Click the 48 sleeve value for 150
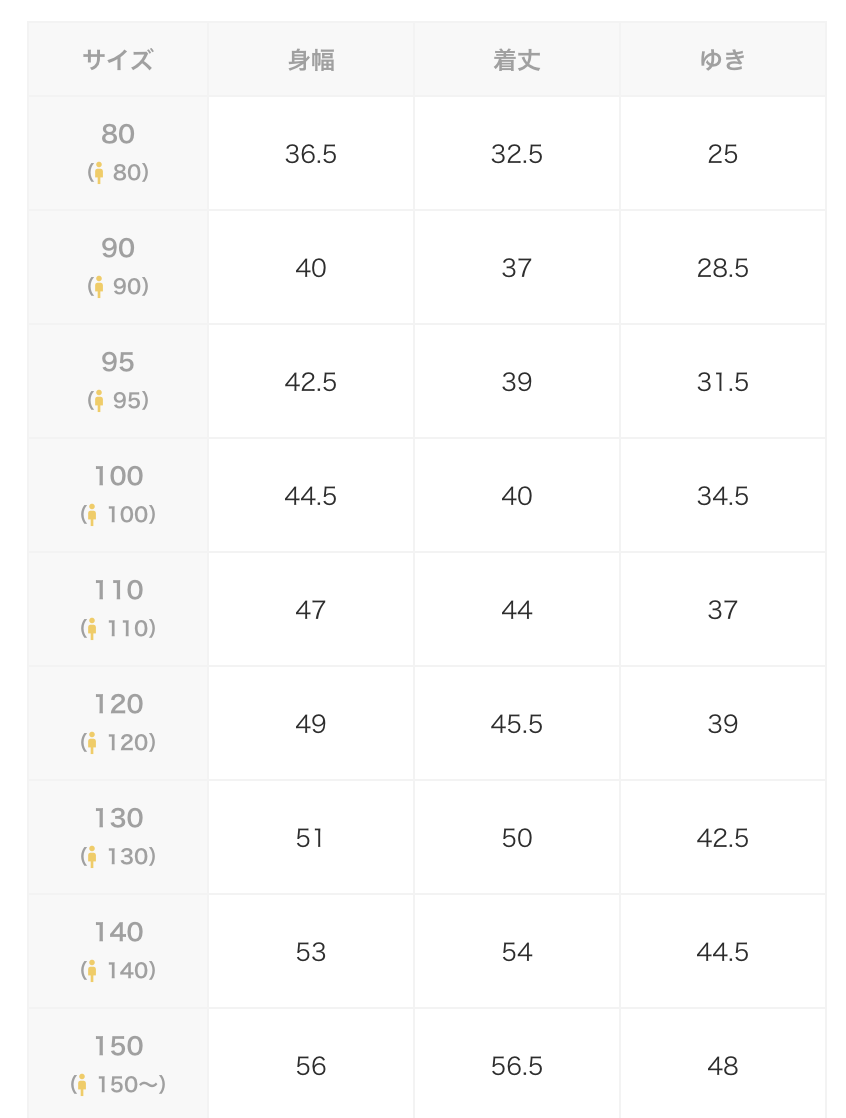This screenshot has height=1118, width=846. click(x=723, y=1066)
